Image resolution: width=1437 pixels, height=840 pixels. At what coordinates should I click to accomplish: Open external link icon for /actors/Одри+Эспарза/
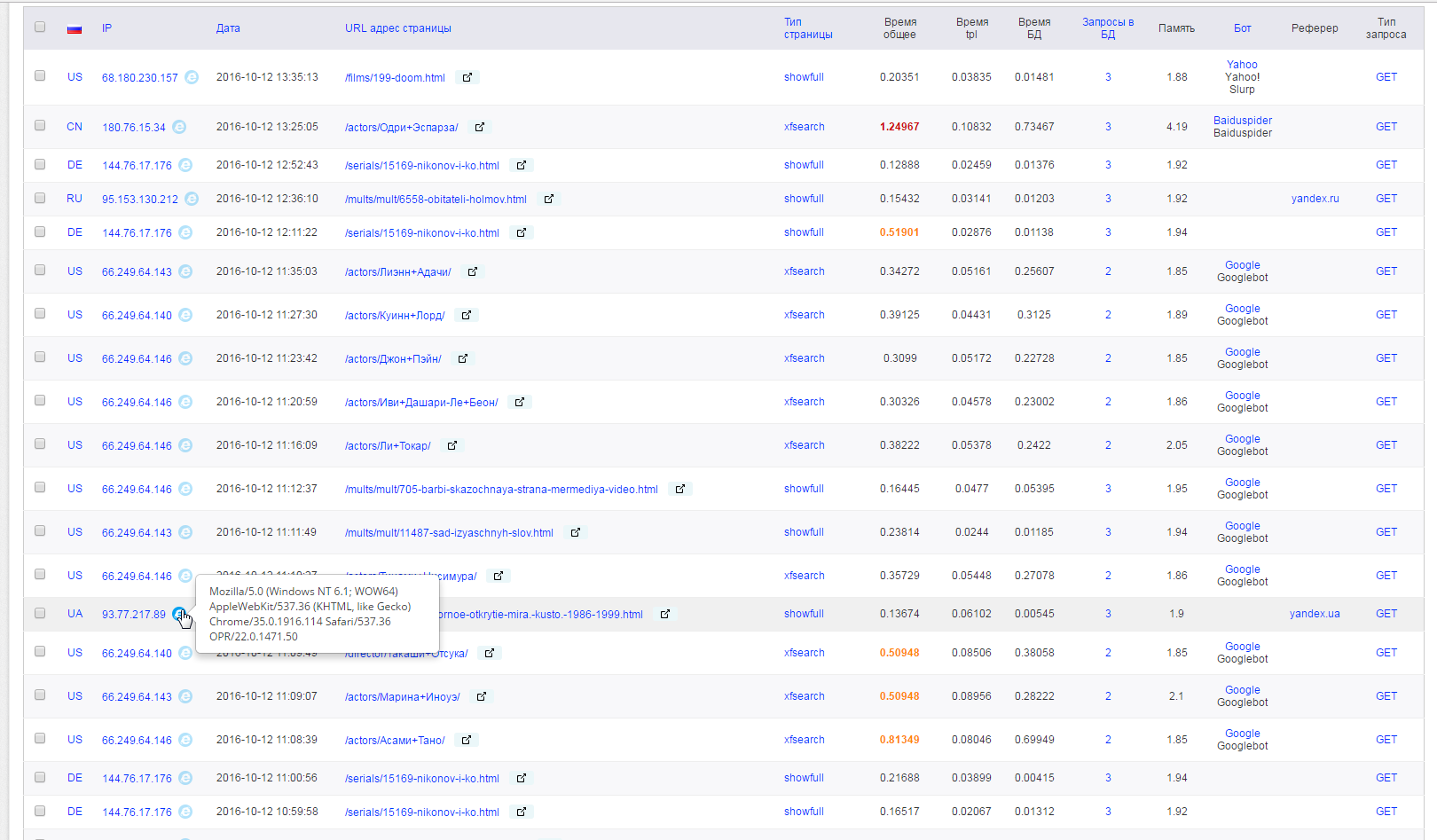(x=480, y=127)
